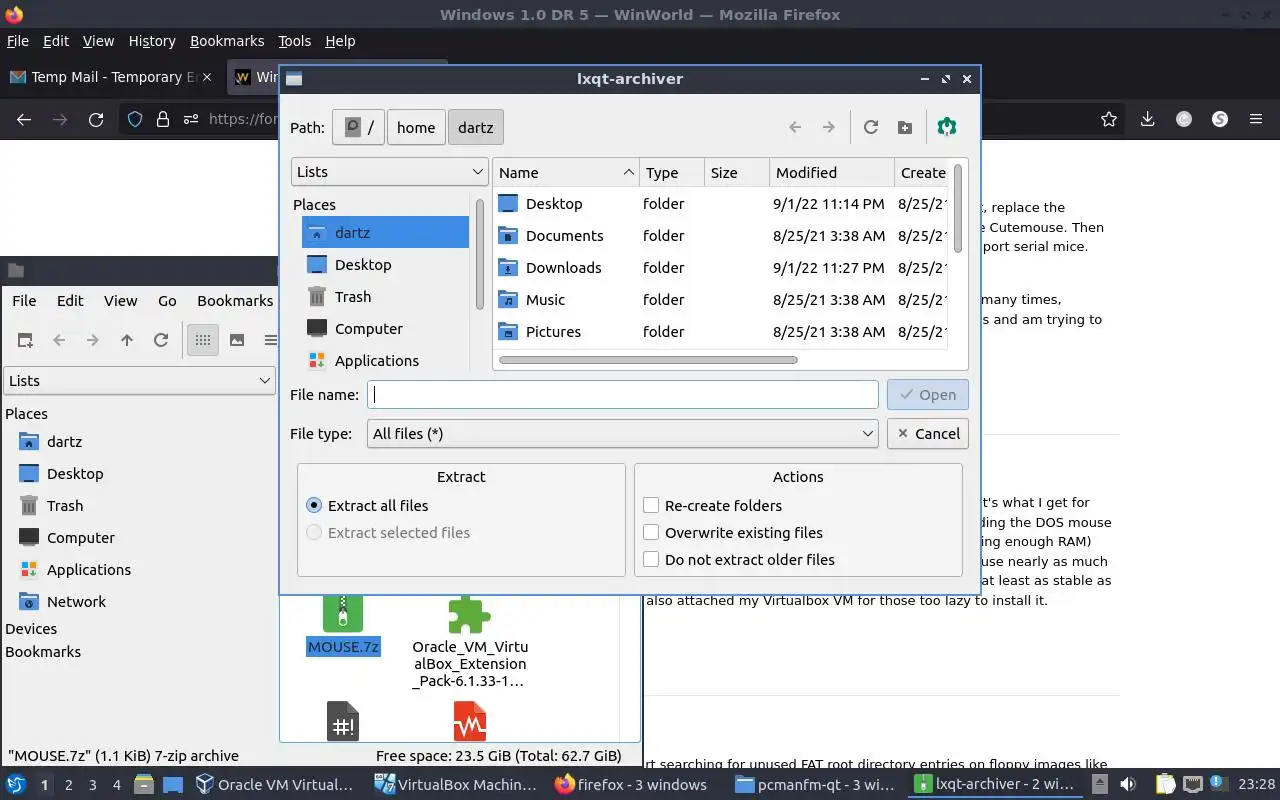Open Firefox's File menu
This screenshot has height=800, width=1280.
coord(18,41)
